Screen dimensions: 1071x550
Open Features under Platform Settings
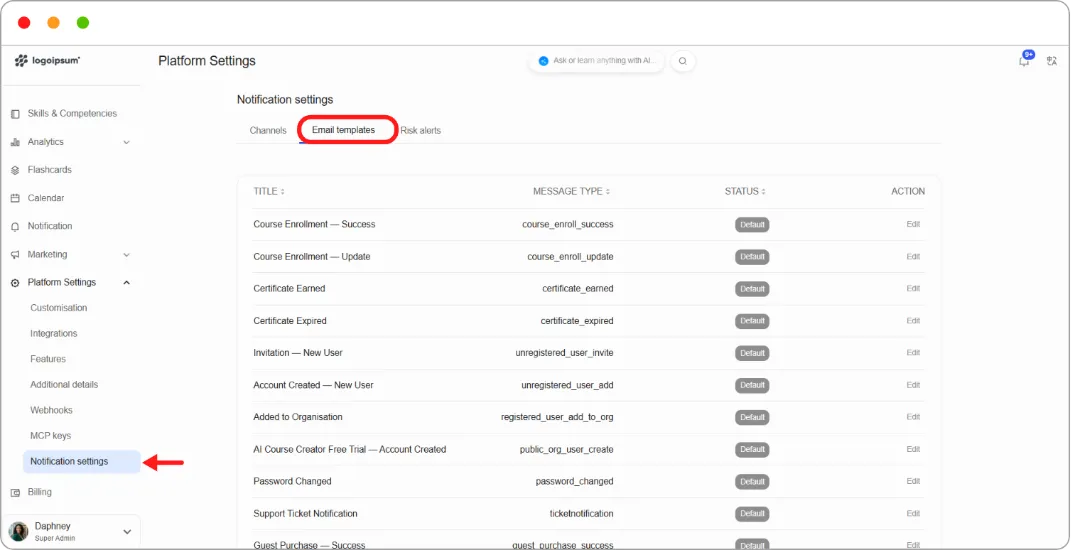48,359
